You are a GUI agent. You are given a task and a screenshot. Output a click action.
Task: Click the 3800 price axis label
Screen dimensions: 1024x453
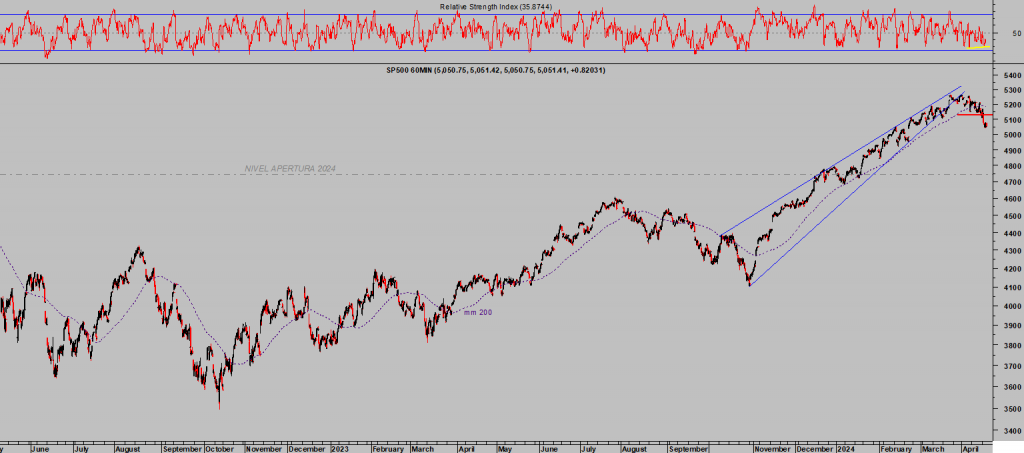point(1011,345)
